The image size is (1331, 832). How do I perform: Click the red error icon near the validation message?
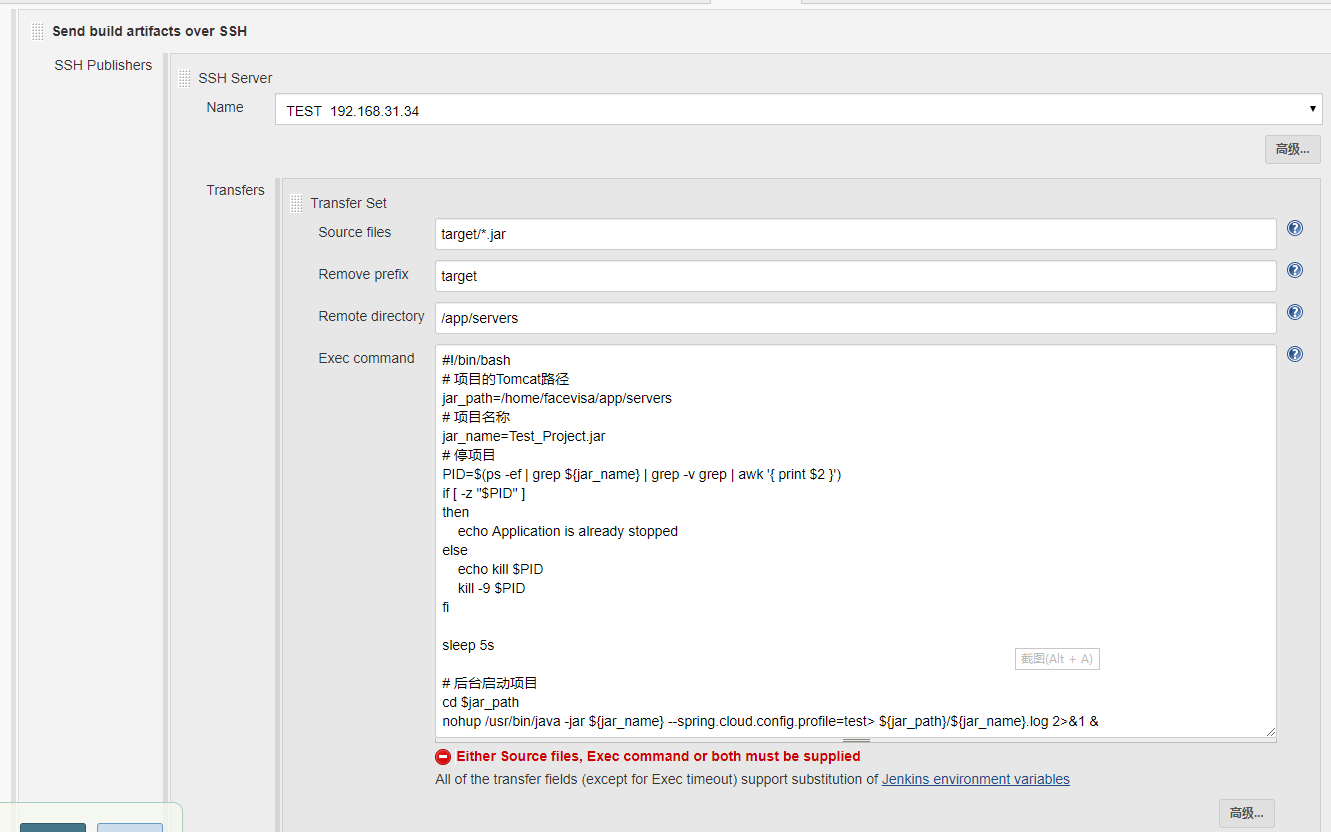pos(443,756)
